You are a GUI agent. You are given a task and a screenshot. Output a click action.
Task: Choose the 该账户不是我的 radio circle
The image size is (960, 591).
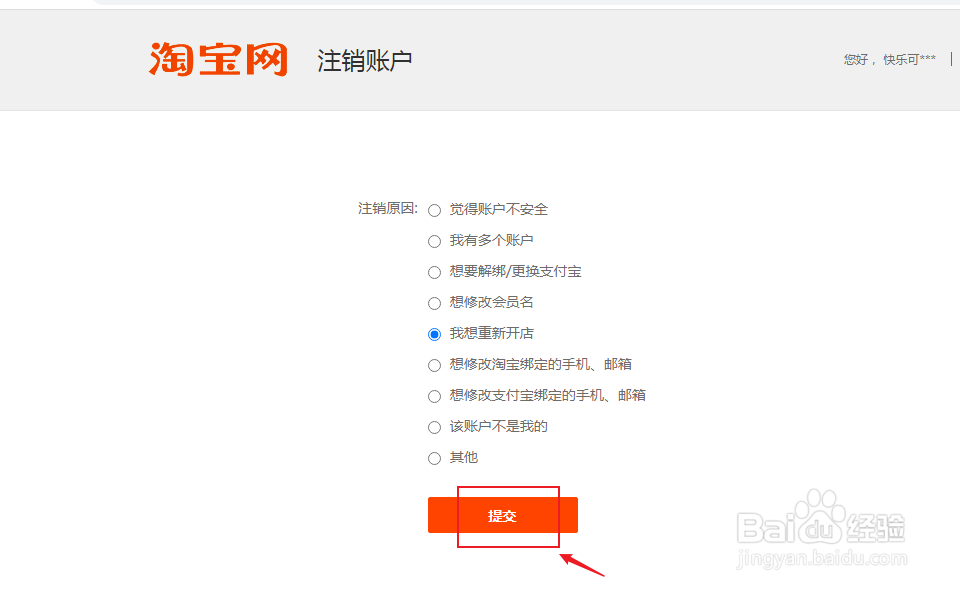pyautogui.click(x=434, y=427)
